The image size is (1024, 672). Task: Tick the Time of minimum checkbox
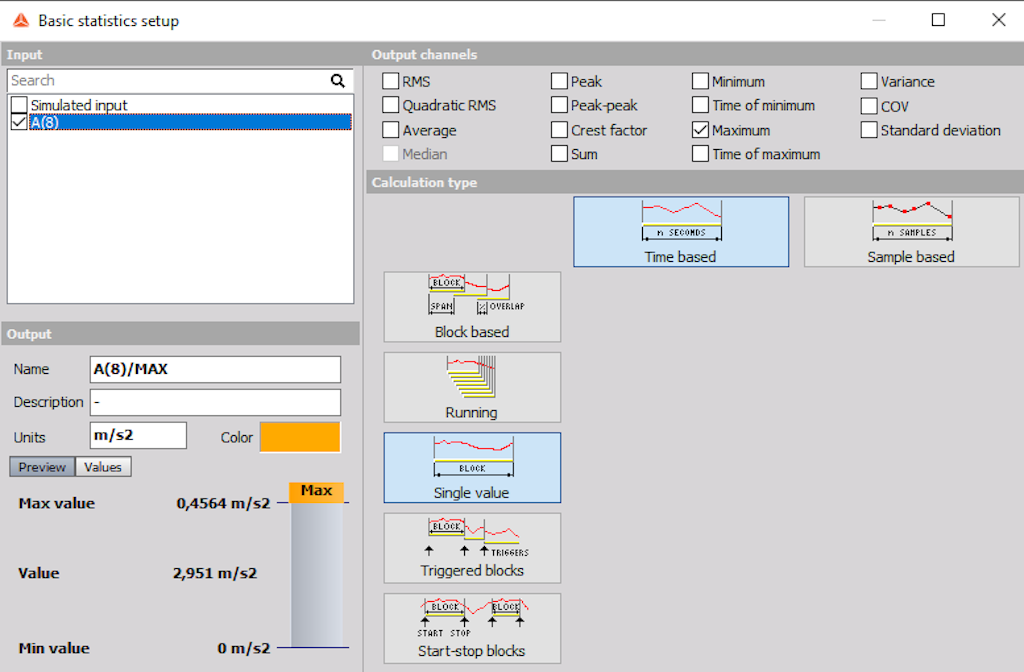point(700,105)
